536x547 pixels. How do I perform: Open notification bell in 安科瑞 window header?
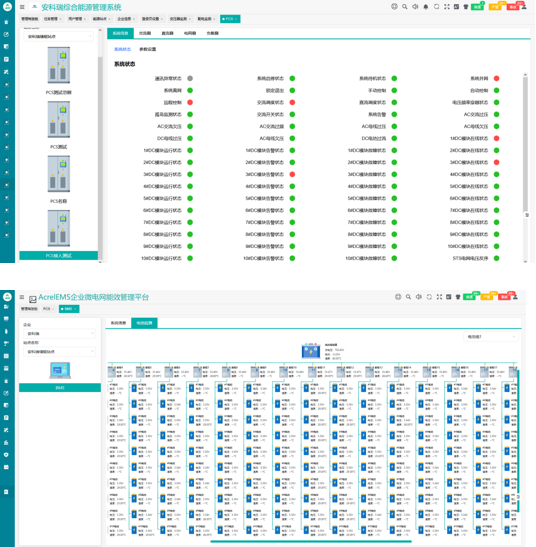(x=426, y=7)
